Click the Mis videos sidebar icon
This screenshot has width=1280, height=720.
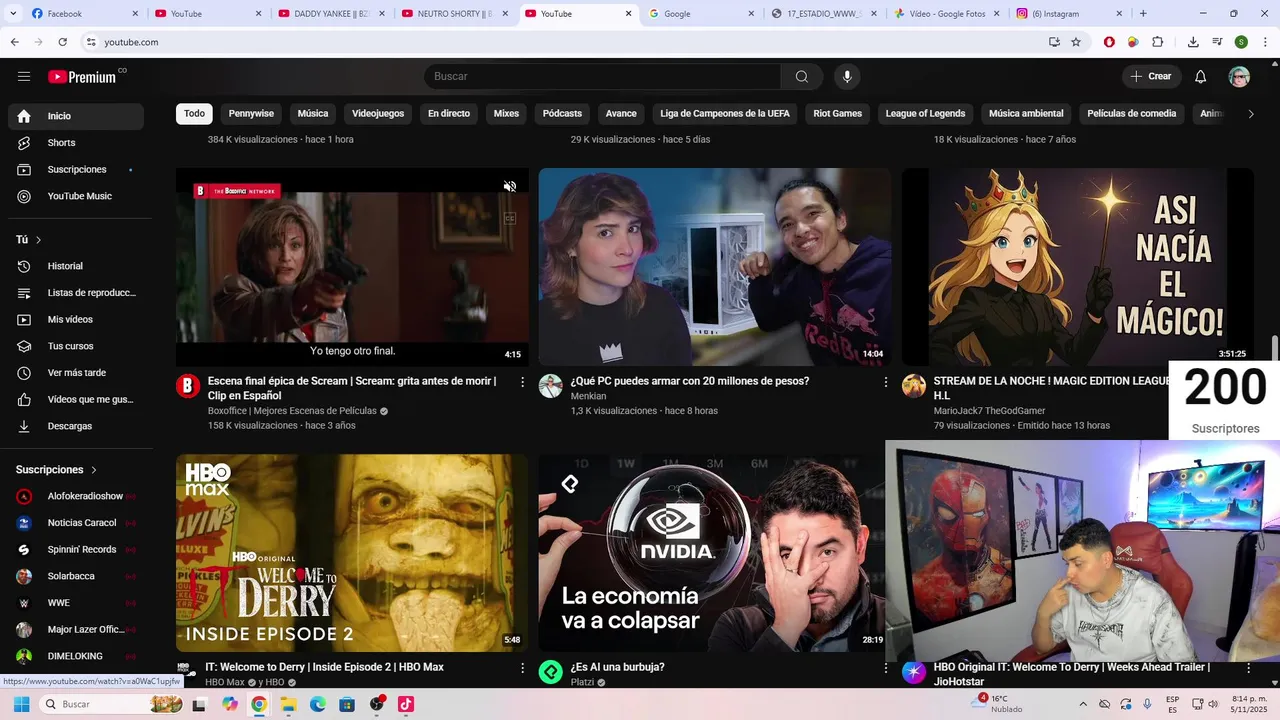[24, 320]
